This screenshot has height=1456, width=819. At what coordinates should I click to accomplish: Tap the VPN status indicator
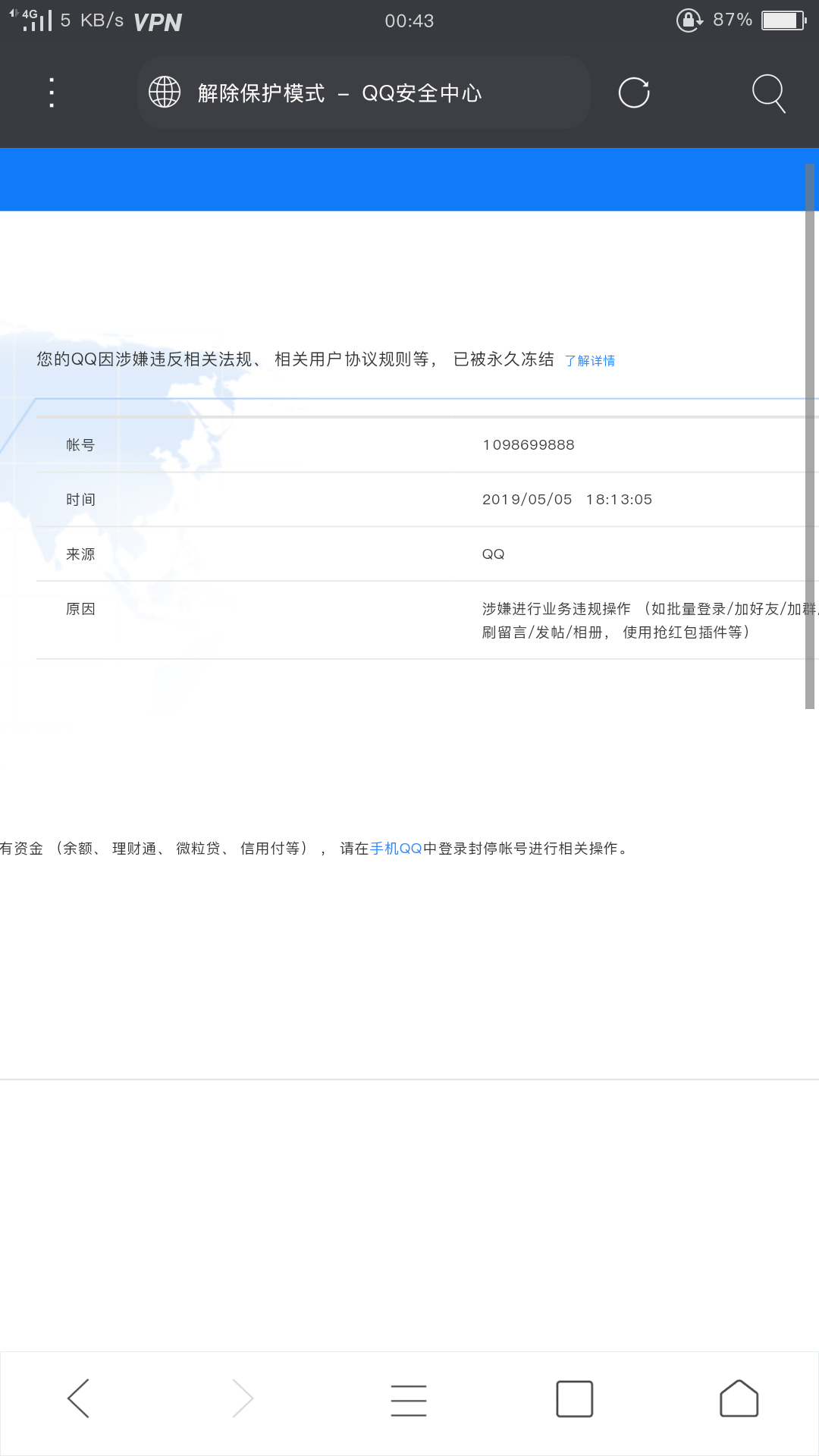(x=158, y=22)
